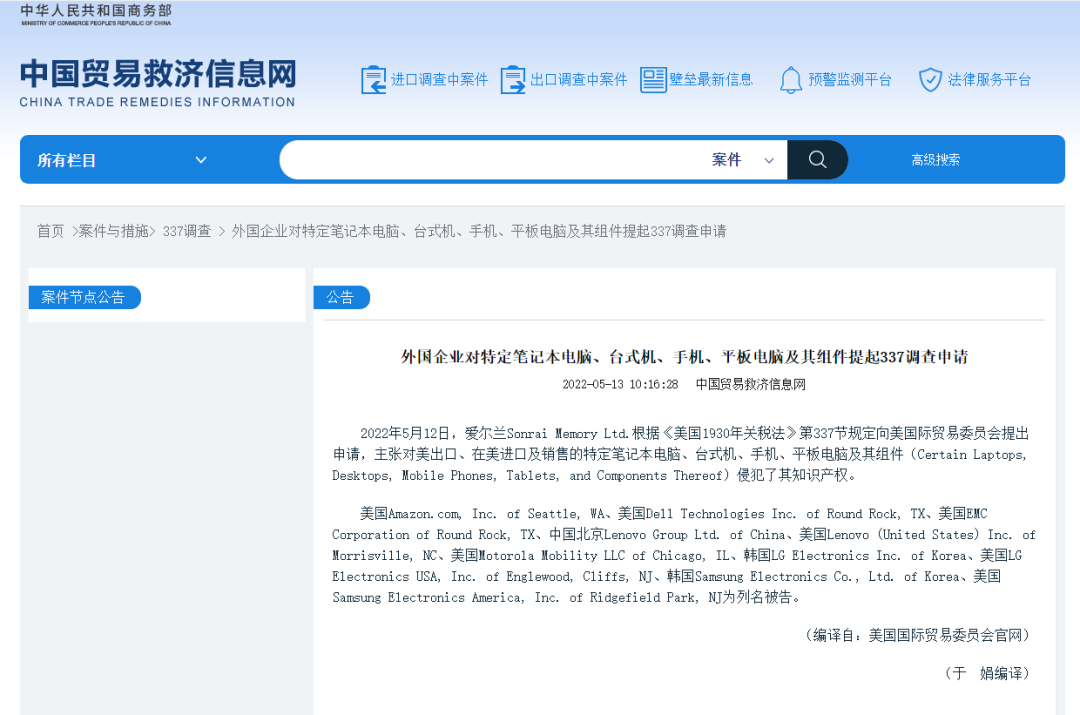1080x715 pixels.
Task: Open 出口调查中案件 link
Action: click(x=579, y=80)
